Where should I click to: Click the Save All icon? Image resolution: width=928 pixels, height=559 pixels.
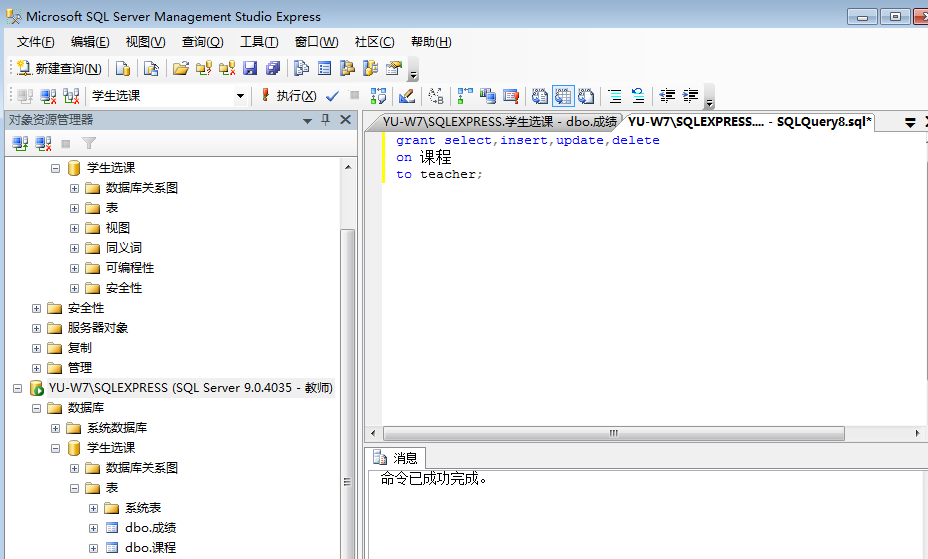[x=273, y=69]
